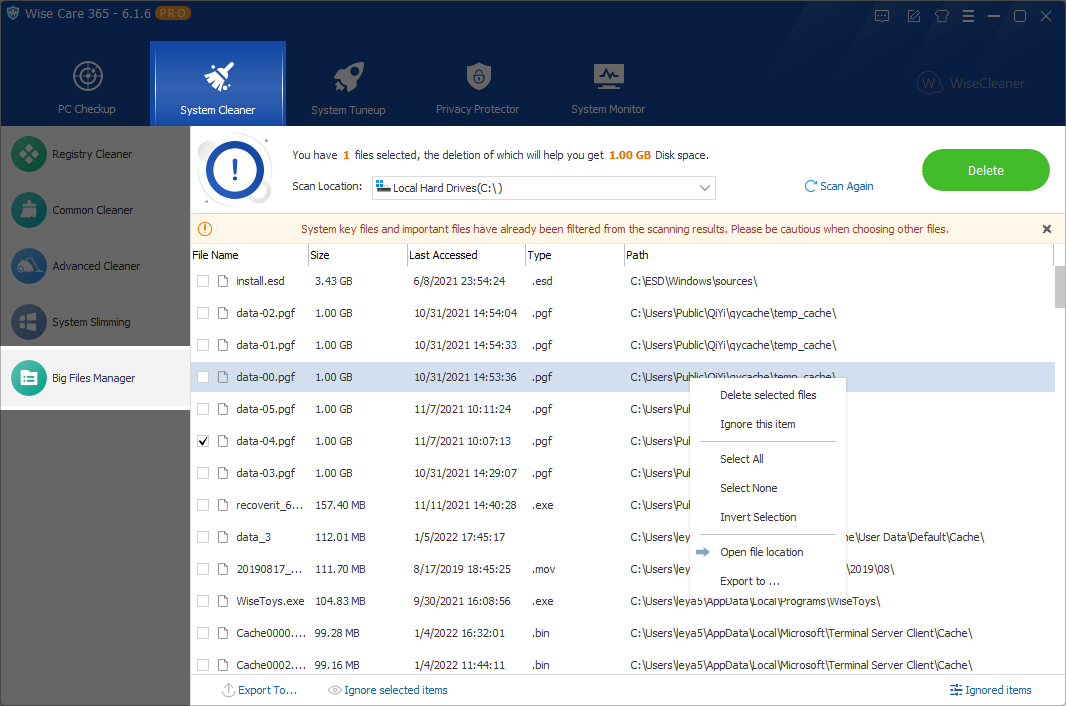Check the data-05.pgf checkbox

(x=203, y=409)
